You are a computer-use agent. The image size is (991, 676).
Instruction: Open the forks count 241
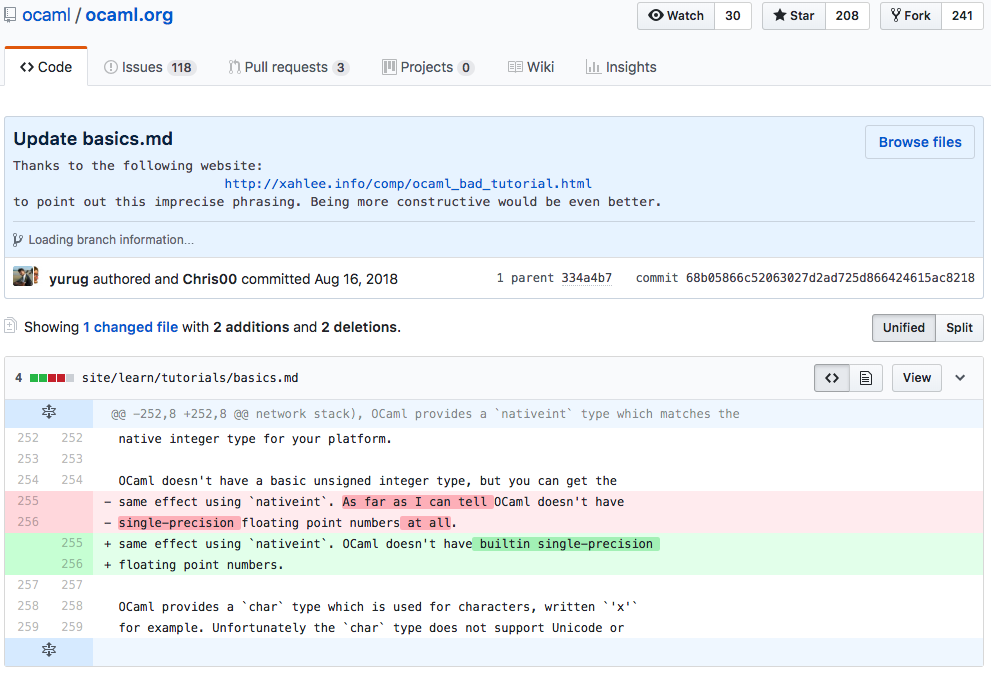tap(962, 16)
